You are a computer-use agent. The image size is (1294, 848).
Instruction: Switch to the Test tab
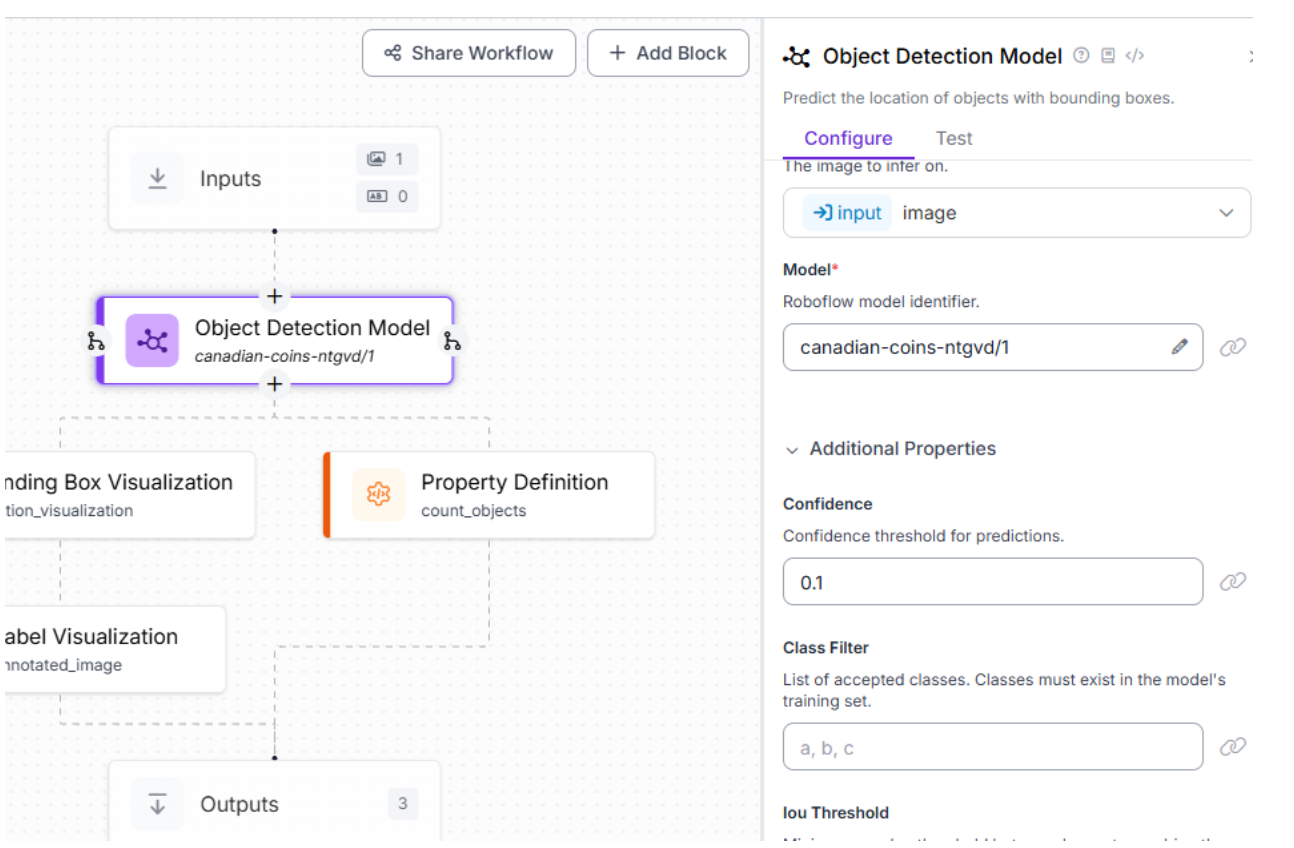point(954,139)
